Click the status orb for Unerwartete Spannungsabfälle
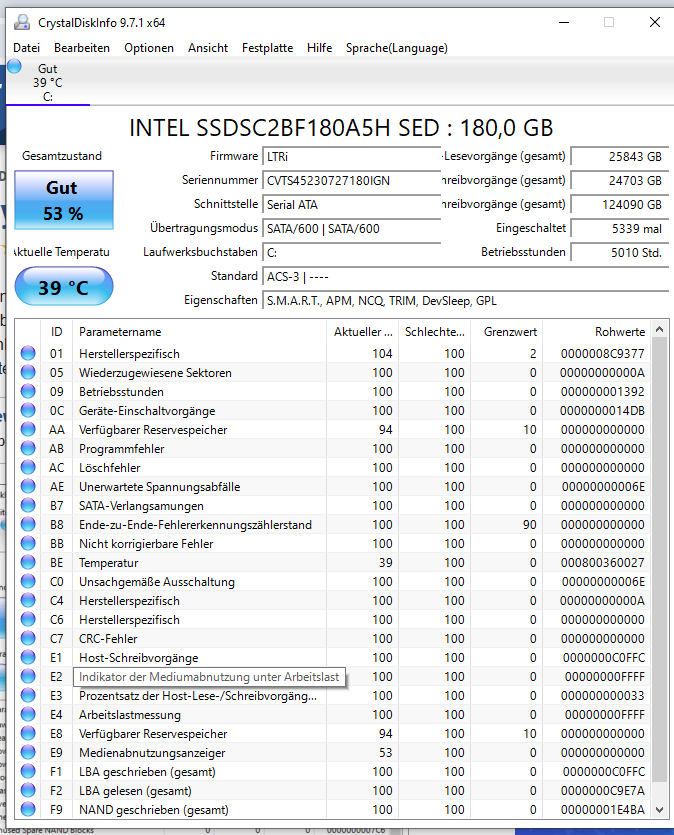674x835 pixels. pyautogui.click(x=28, y=486)
